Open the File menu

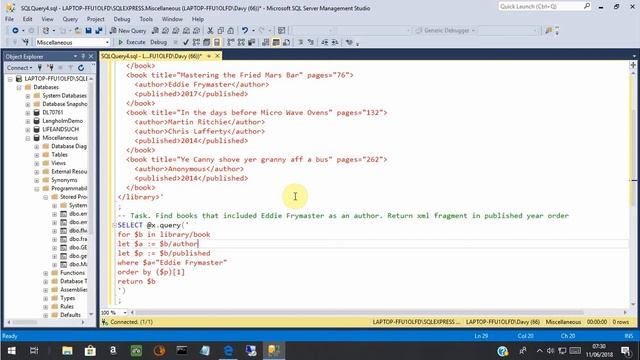point(9,19)
